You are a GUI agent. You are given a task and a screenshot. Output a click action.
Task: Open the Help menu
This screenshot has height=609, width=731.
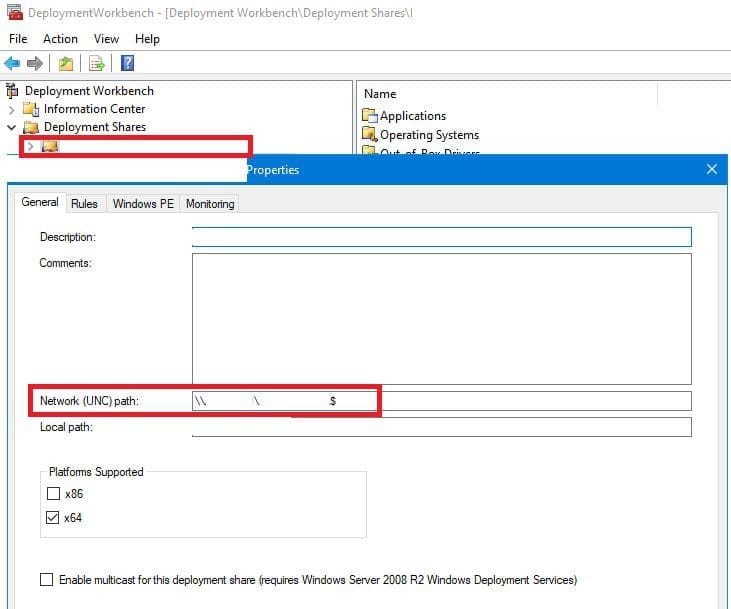[147, 39]
